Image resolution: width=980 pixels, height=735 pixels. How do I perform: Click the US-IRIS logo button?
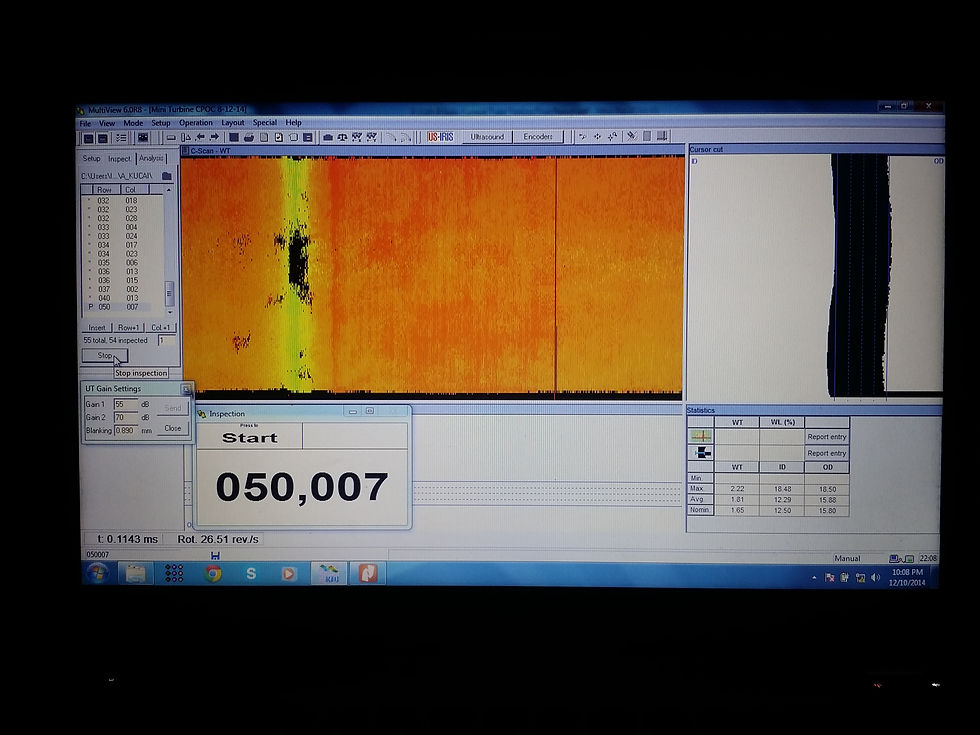pos(440,137)
